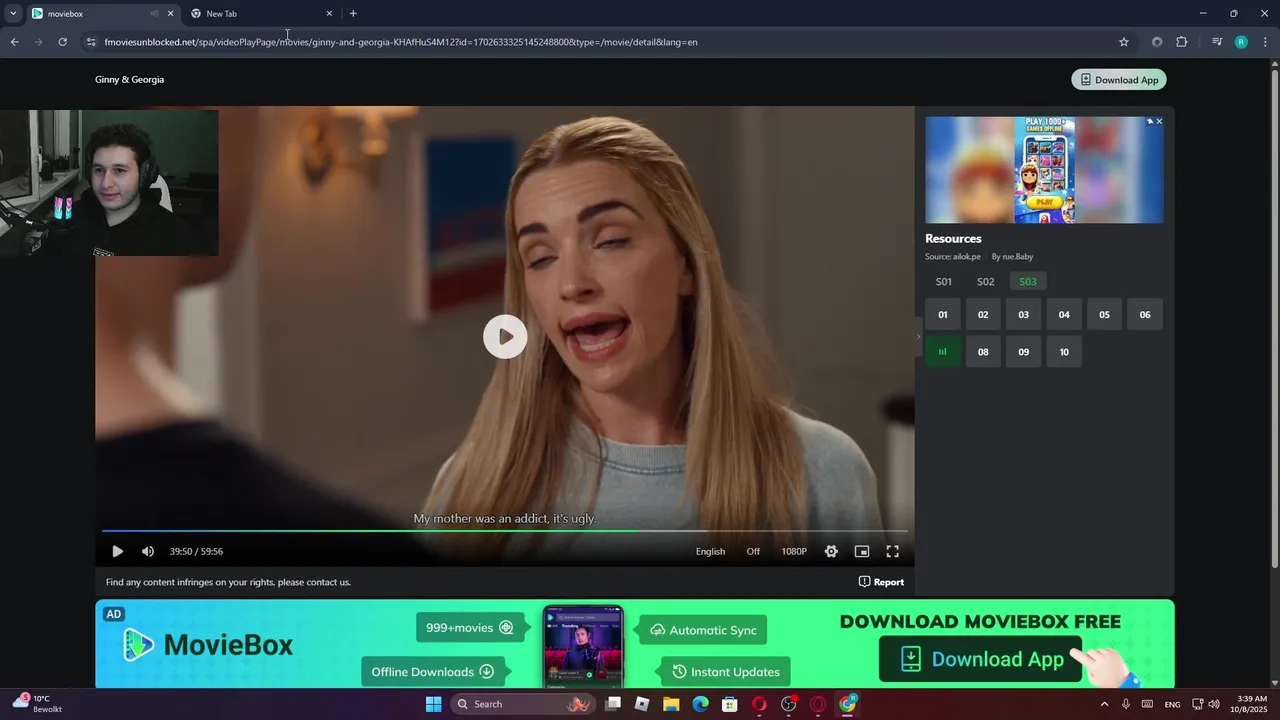Open the browser extensions puzzle icon
Screen dimensions: 1280x720
(1182, 42)
